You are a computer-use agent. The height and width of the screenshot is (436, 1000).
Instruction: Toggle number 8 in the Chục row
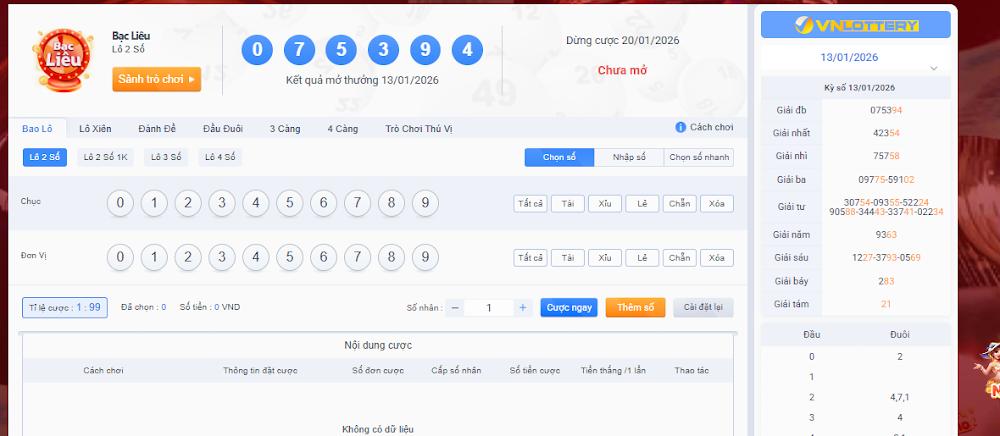(391, 203)
